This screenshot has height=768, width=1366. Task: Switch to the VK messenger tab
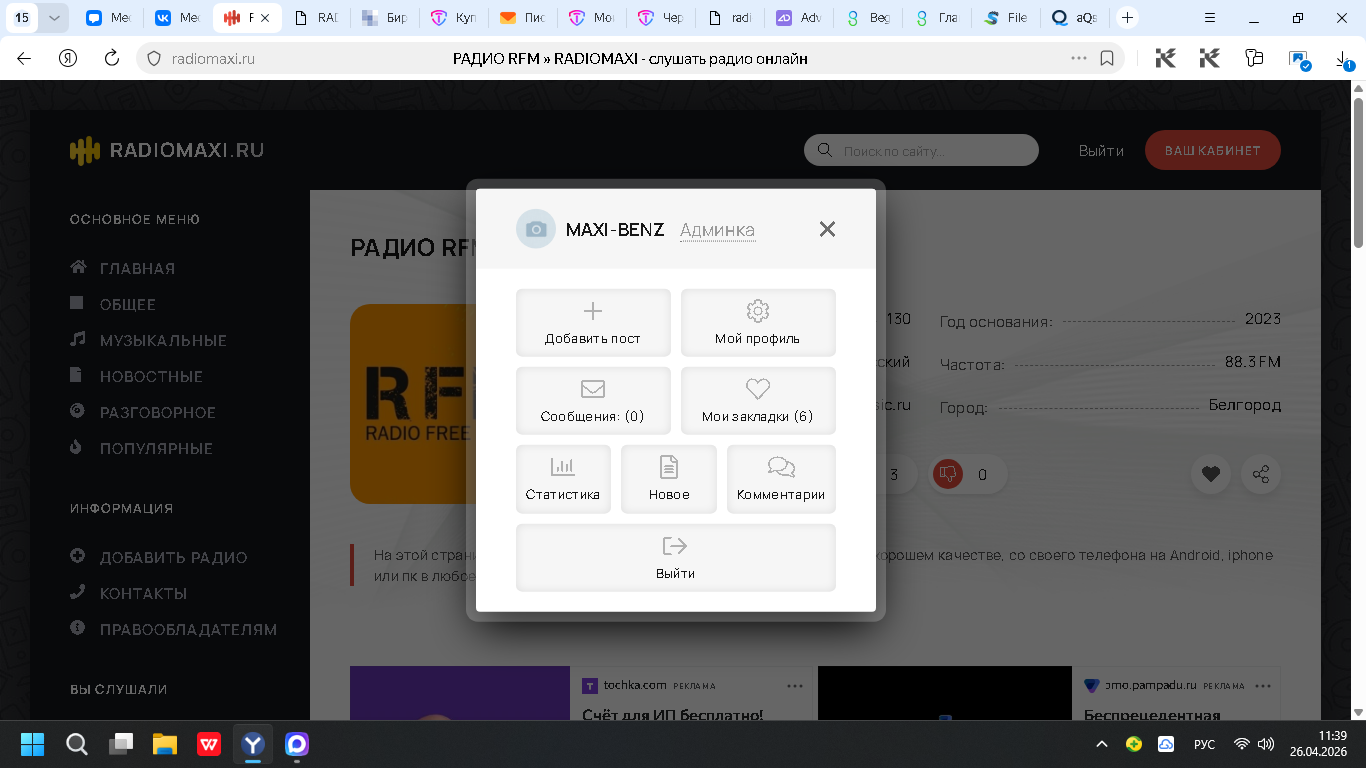[x=176, y=18]
